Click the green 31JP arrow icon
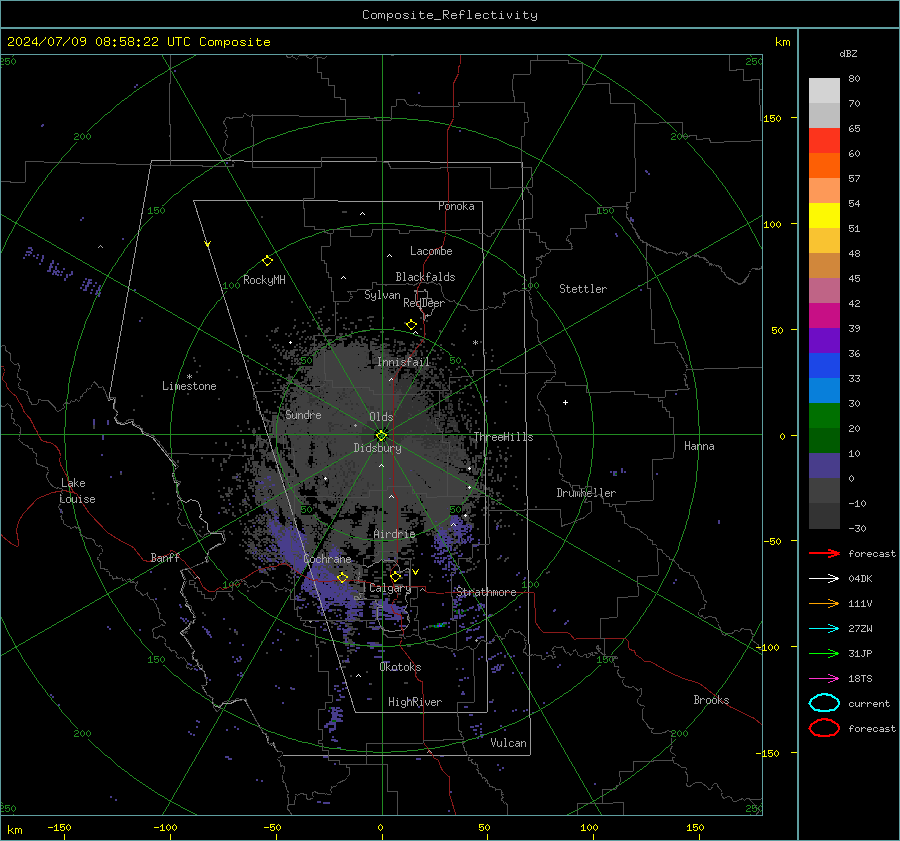The width and height of the screenshot is (900, 841). point(824,653)
